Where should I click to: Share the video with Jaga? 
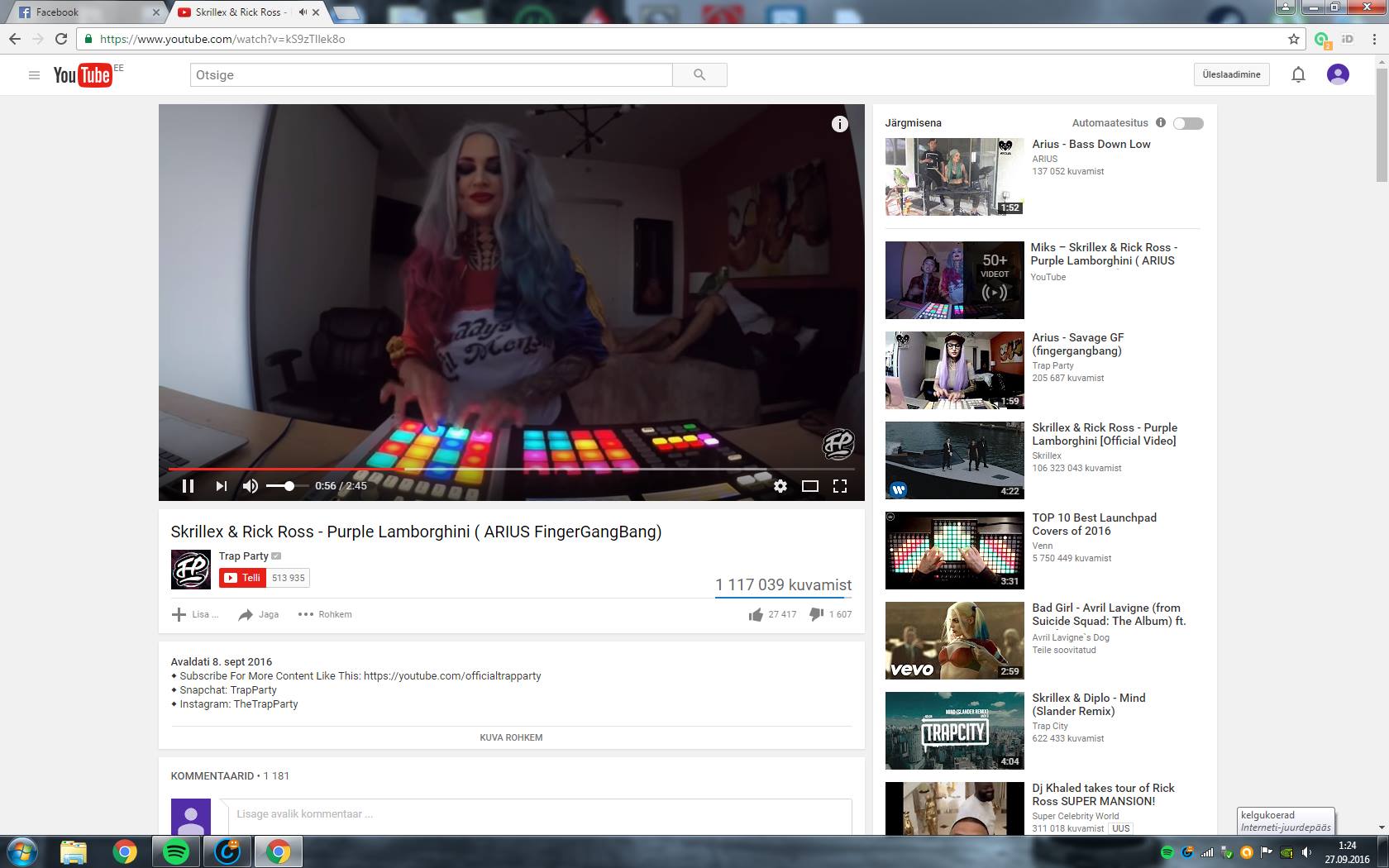(258, 614)
